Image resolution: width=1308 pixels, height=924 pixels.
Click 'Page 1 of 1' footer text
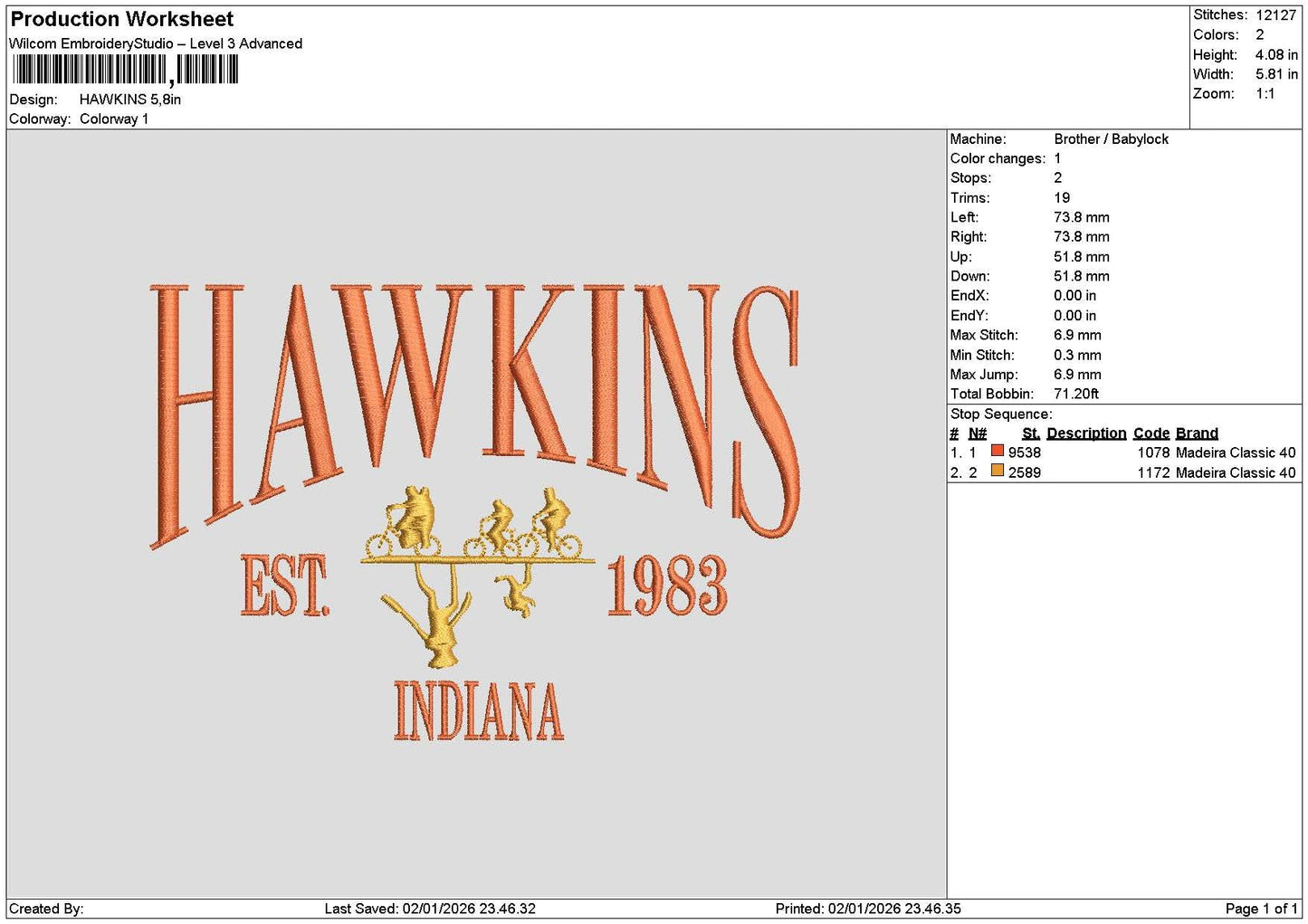click(x=1261, y=909)
